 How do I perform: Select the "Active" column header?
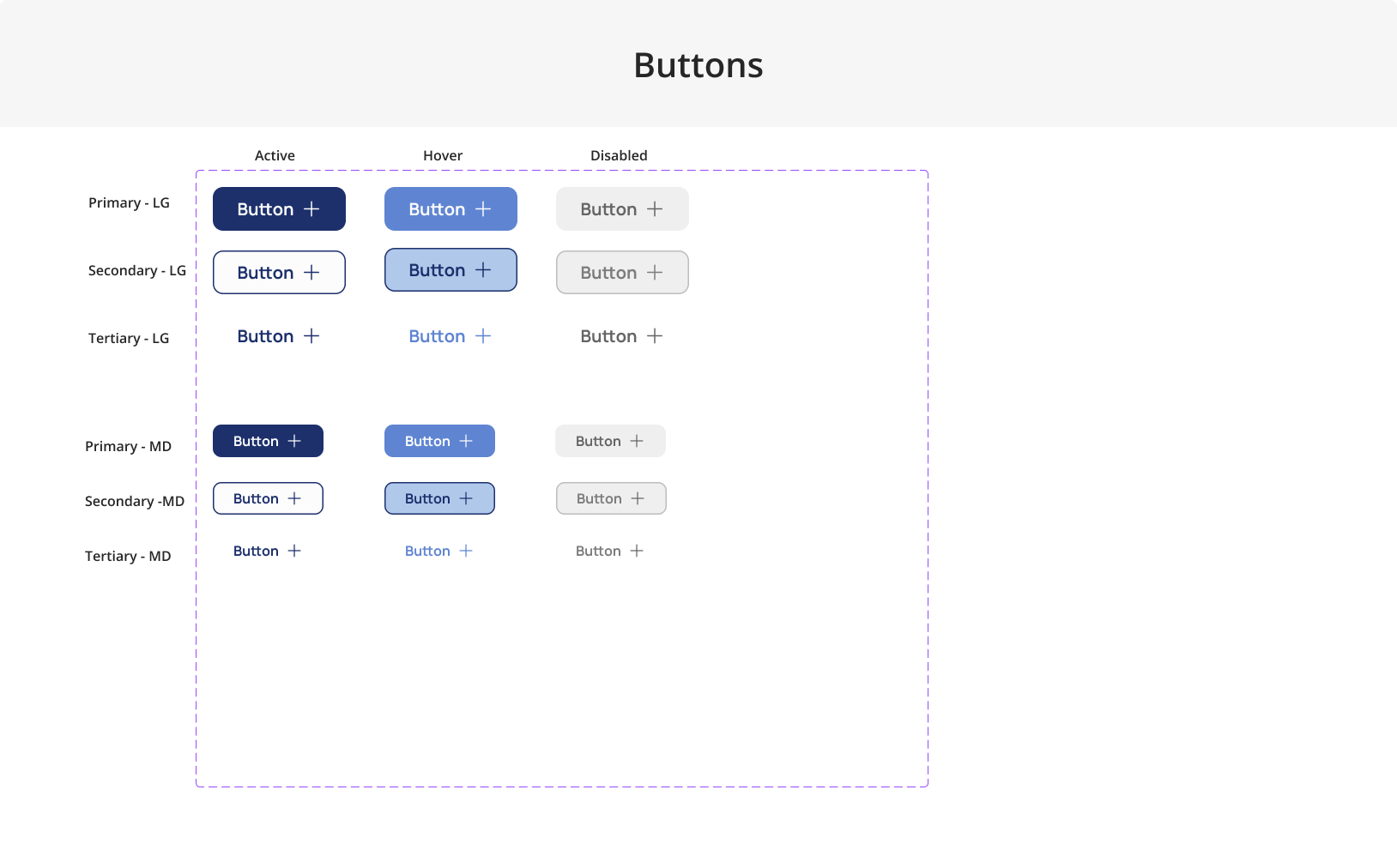point(275,155)
